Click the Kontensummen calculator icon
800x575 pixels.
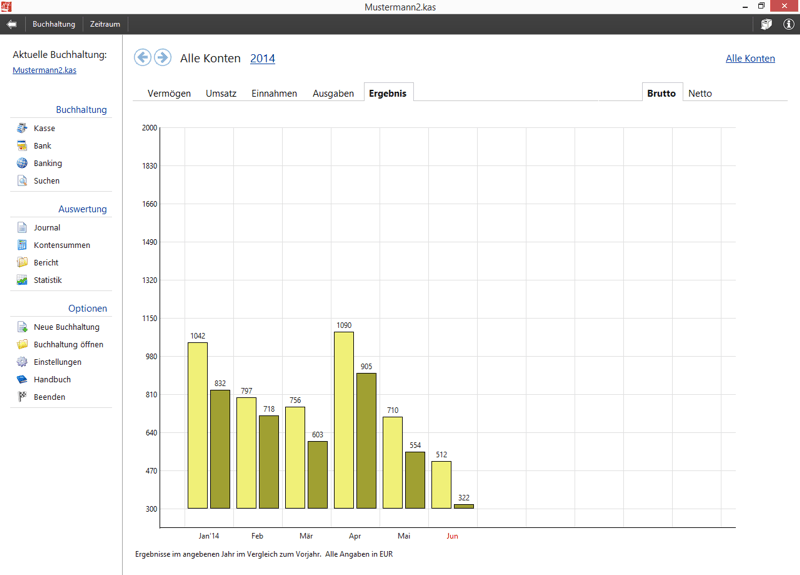[x=22, y=245]
